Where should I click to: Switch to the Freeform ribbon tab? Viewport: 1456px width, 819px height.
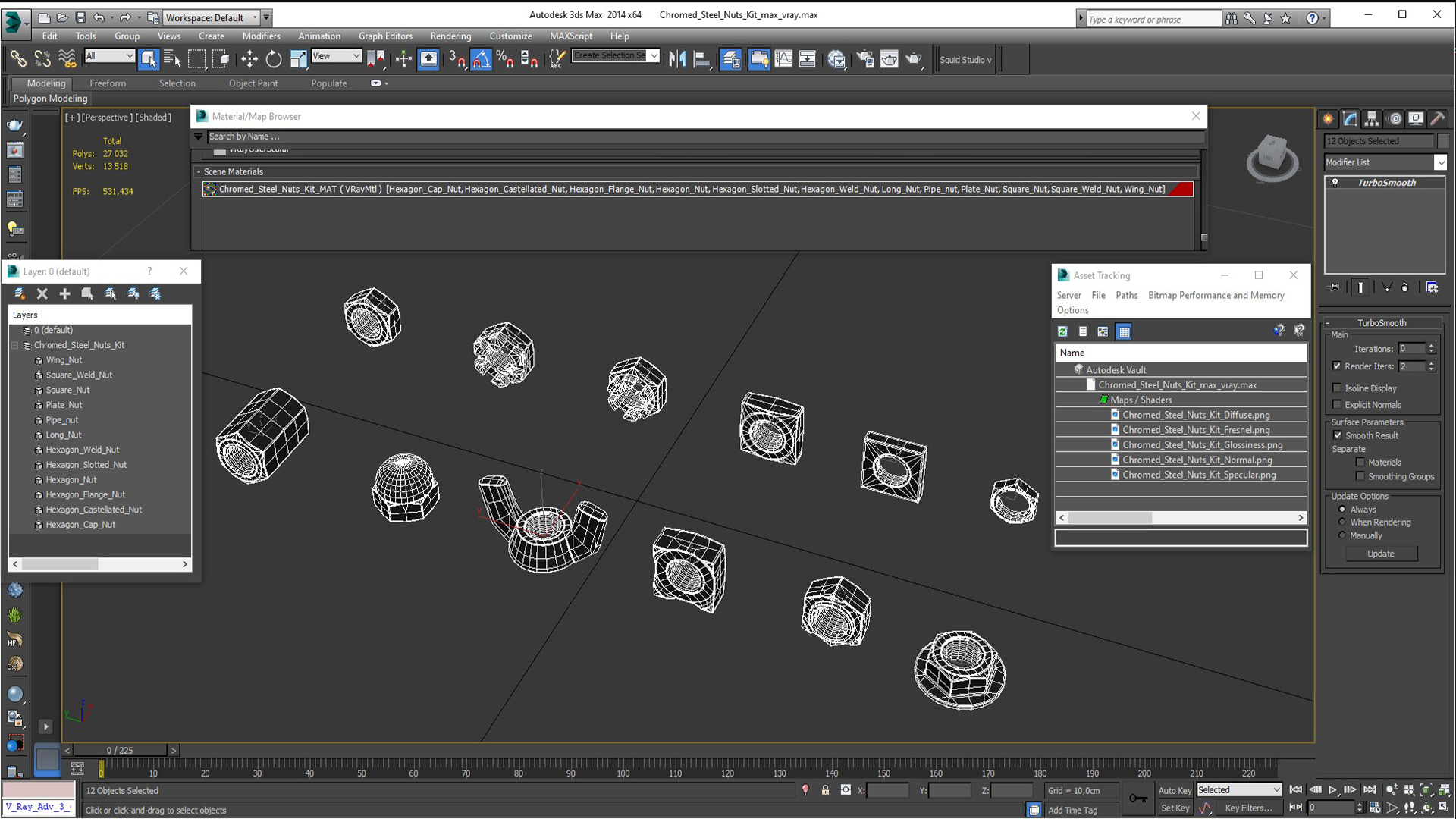pyautogui.click(x=108, y=83)
